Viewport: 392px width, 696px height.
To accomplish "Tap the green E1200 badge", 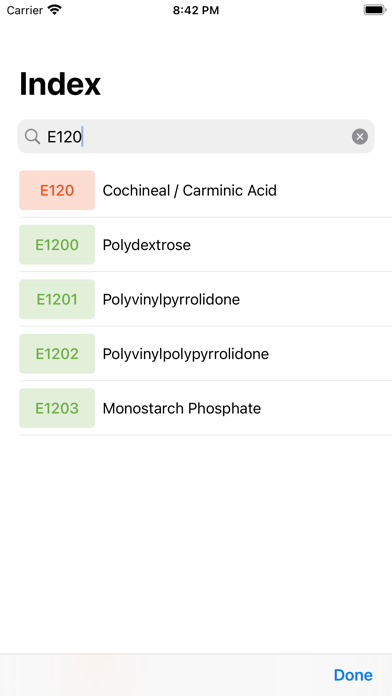I will tap(57, 245).
